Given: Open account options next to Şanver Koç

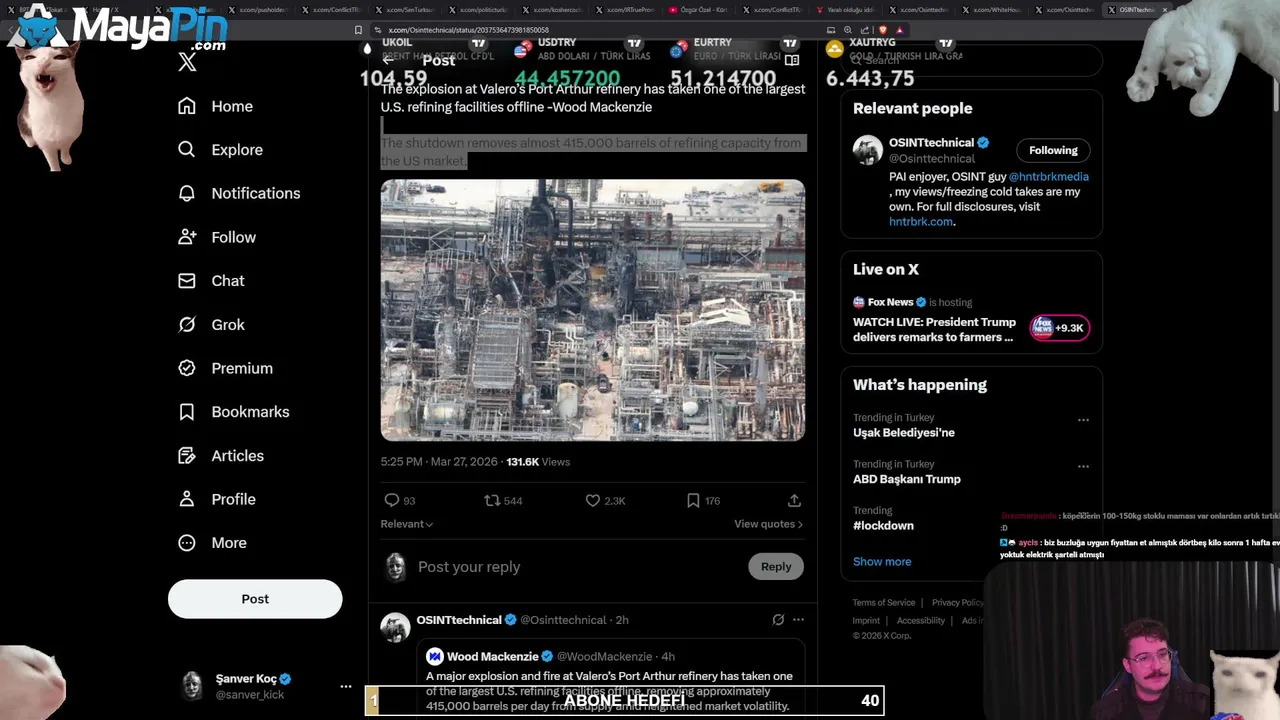Looking at the screenshot, I should click(346, 686).
